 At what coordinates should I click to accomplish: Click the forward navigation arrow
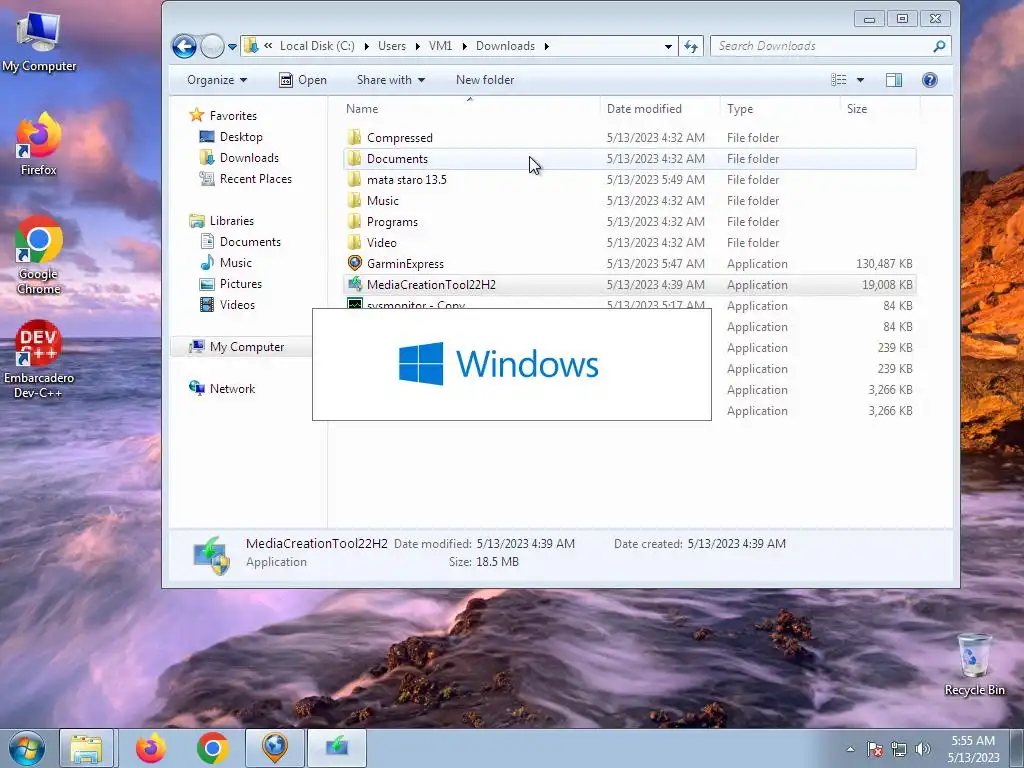tap(212, 46)
